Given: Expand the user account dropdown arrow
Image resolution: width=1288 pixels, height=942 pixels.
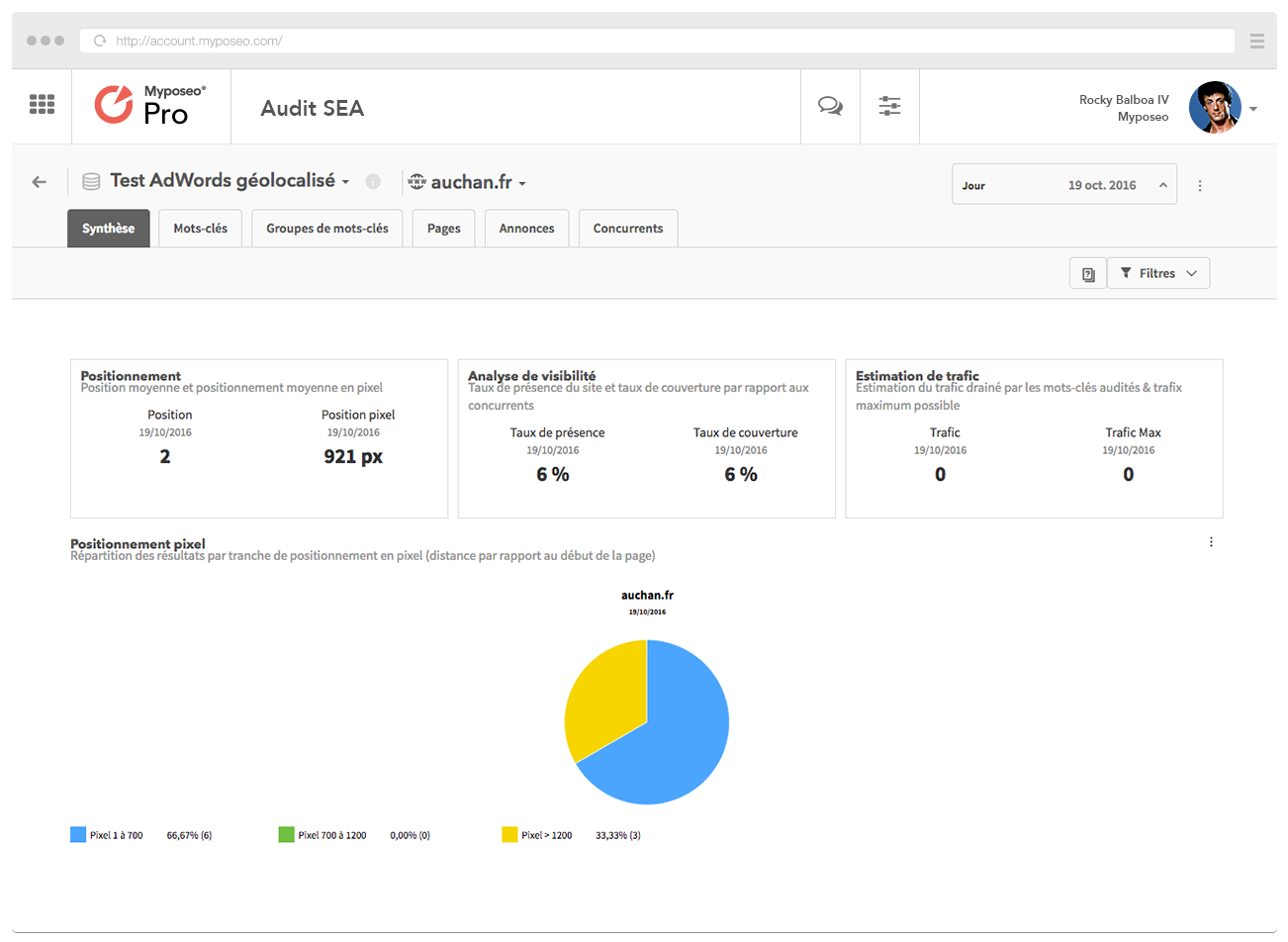Looking at the screenshot, I should (1253, 109).
